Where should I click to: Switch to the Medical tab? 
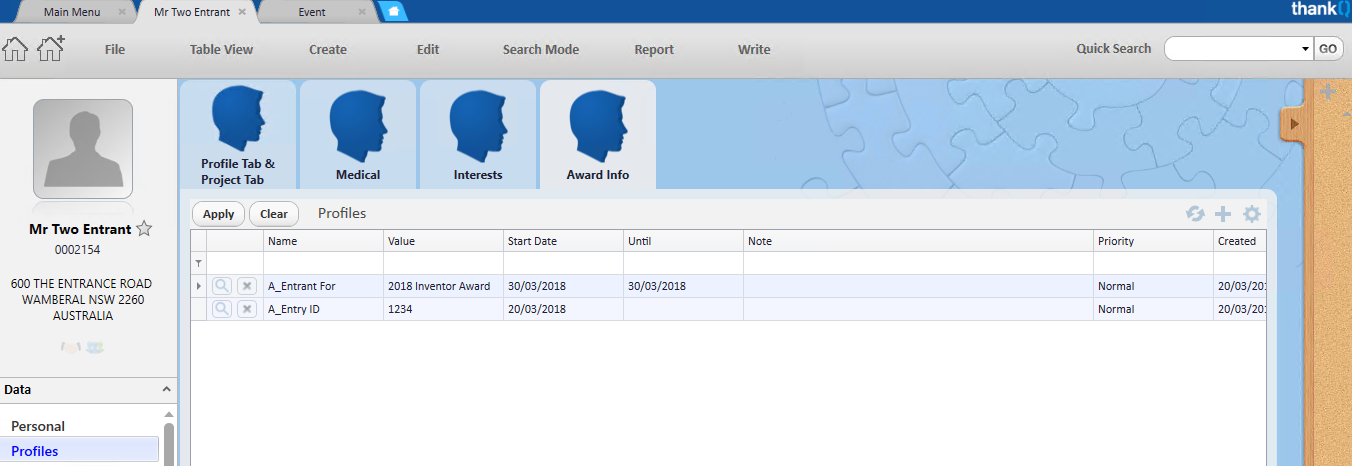click(358, 135)
